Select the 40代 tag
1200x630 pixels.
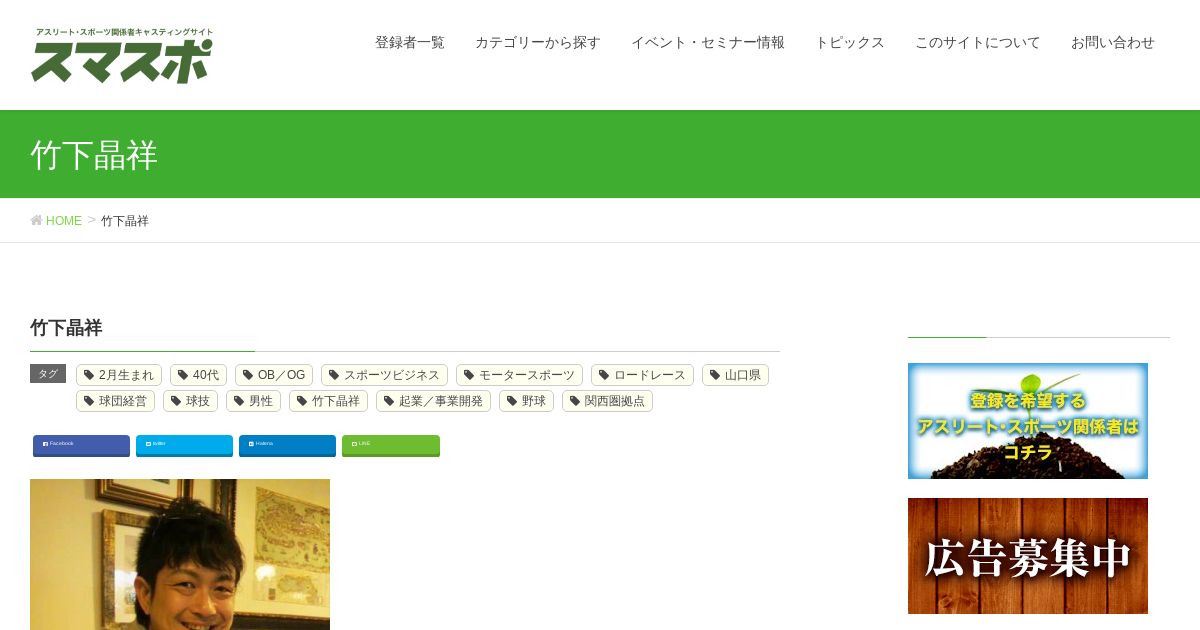click(198, 375)
